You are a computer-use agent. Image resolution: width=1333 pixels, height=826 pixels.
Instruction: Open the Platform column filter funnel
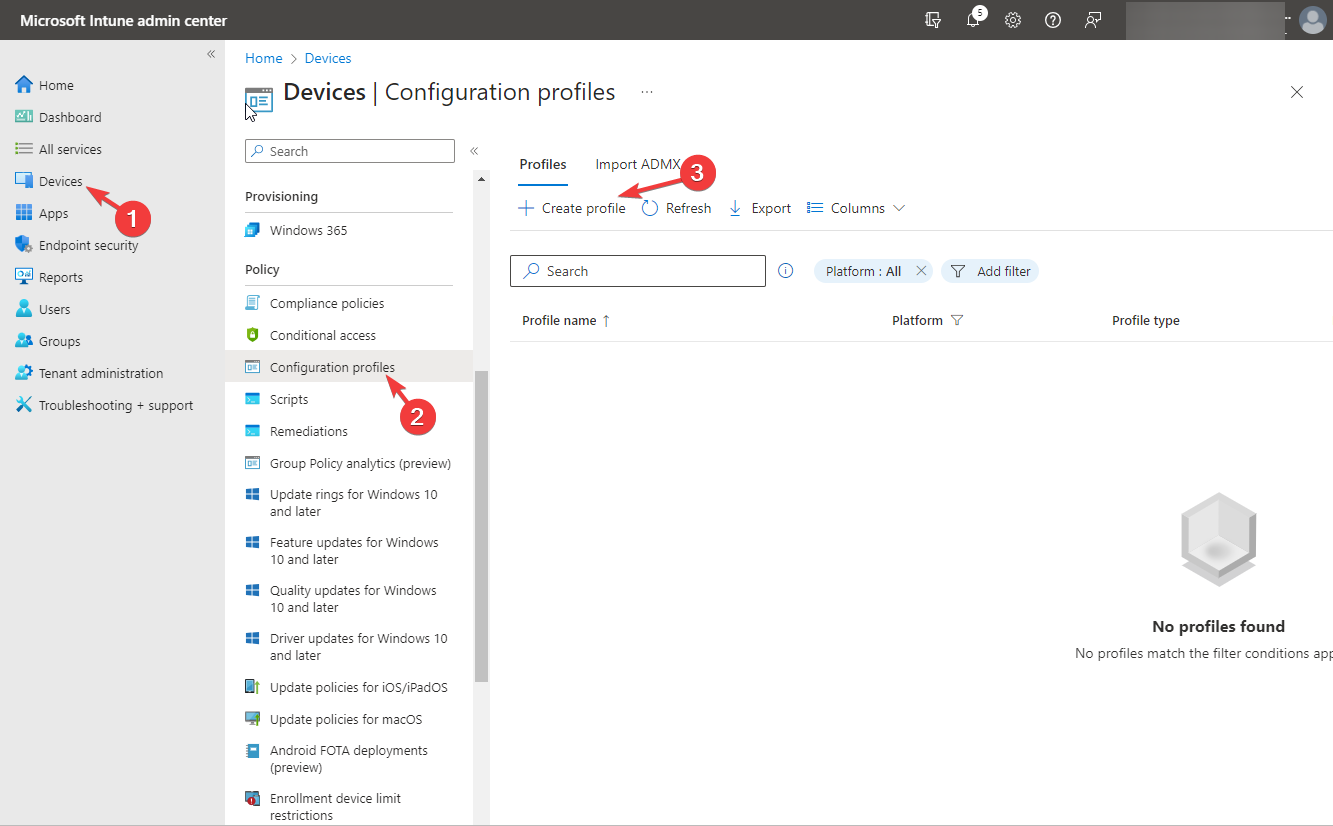(957, 320)
